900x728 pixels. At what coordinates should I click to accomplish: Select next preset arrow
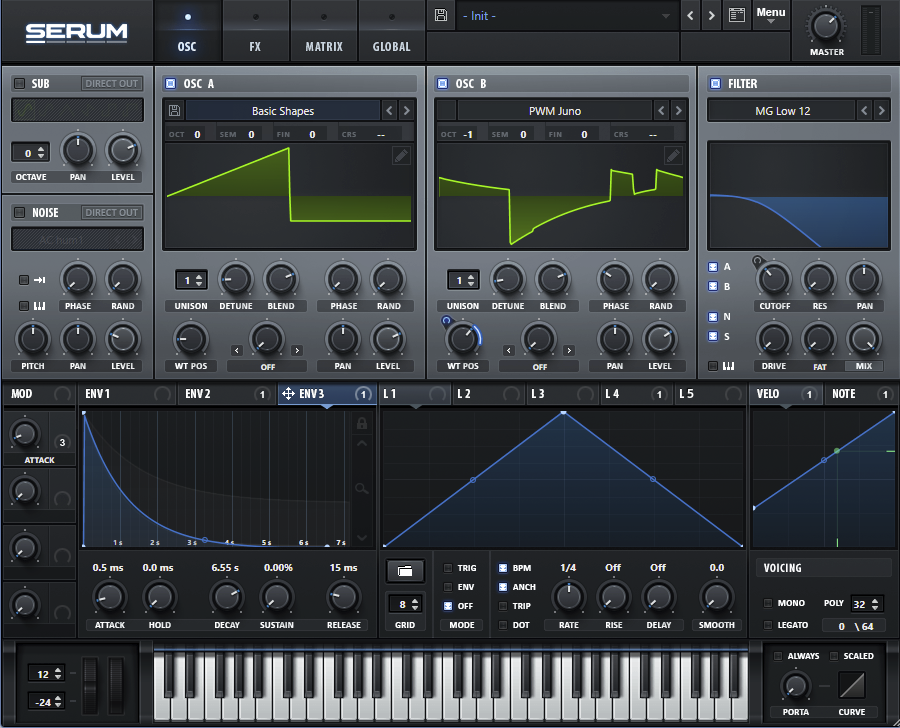[x=711, y=16]
